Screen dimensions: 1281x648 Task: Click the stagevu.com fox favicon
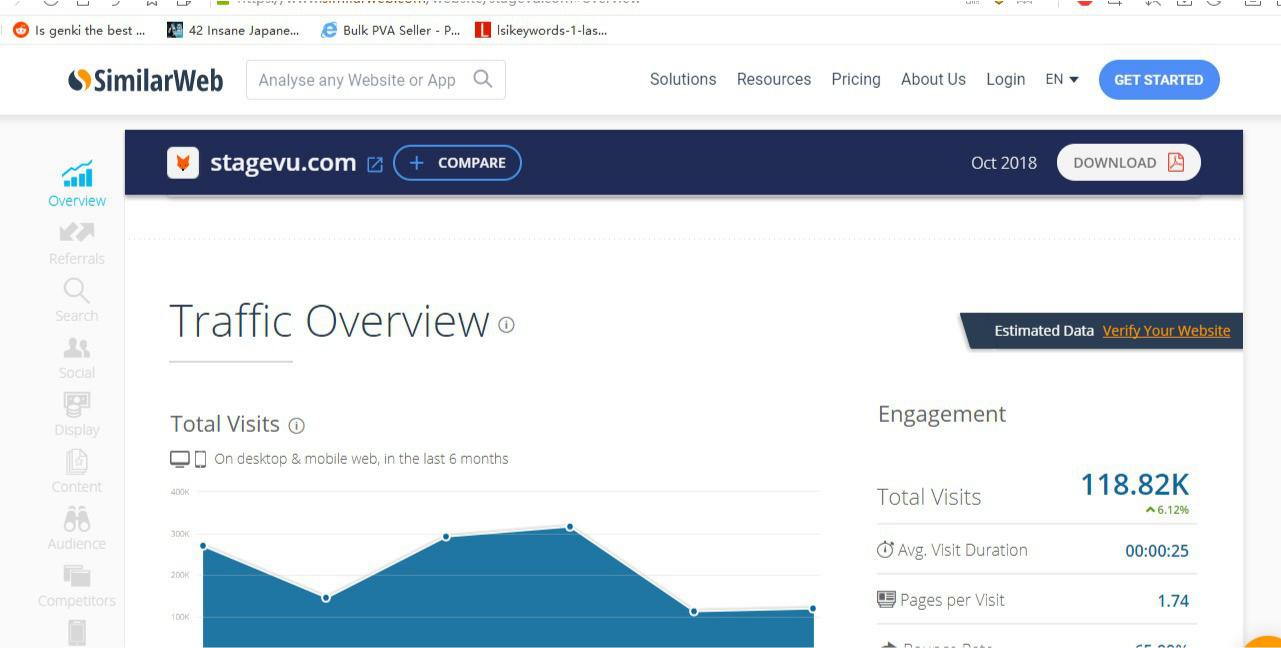click(183, 162)
